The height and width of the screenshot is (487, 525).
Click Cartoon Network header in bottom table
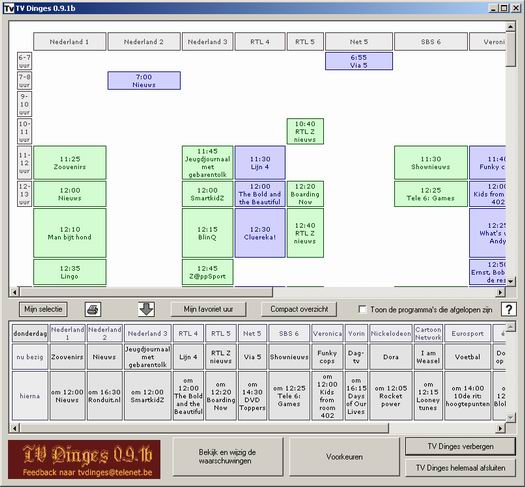[428, 333]
